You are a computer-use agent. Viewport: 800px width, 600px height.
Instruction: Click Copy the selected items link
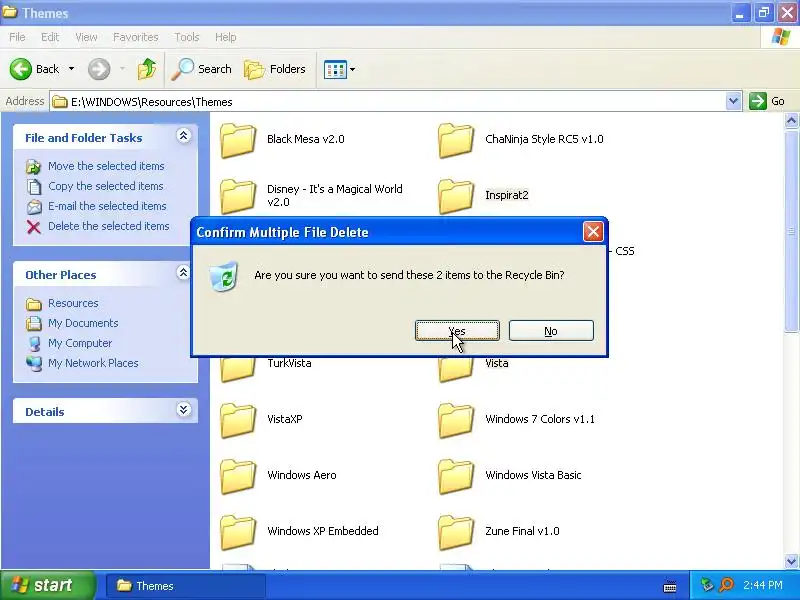tap(106, 186)
